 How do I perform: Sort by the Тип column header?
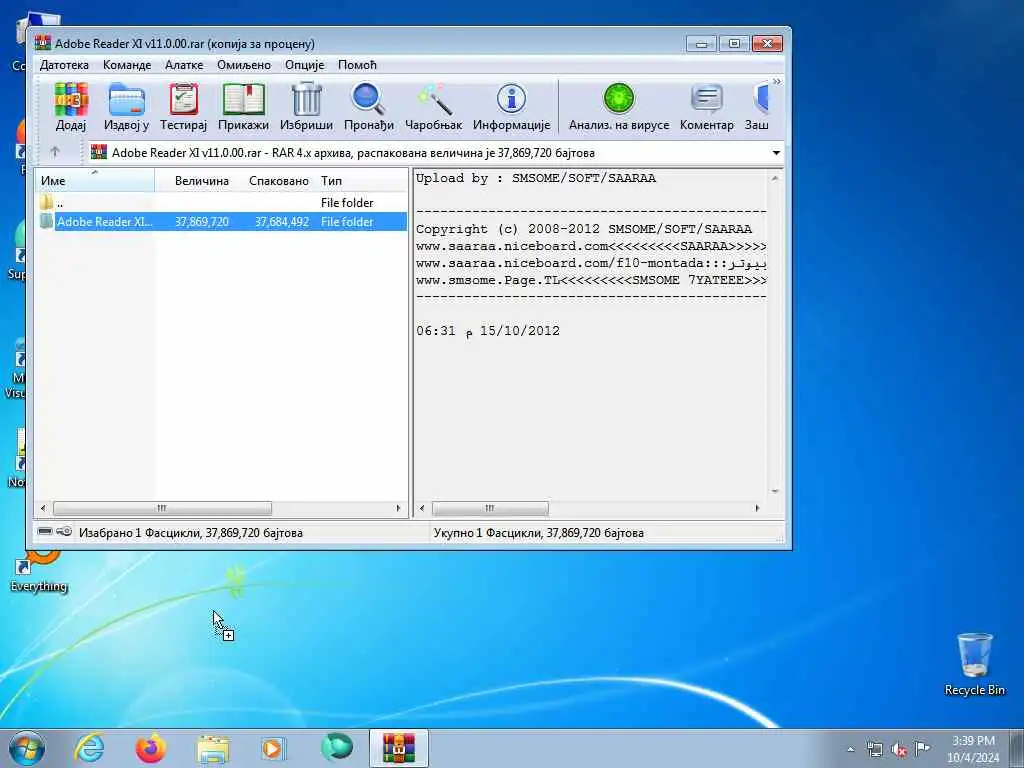(x=362, y=180)
